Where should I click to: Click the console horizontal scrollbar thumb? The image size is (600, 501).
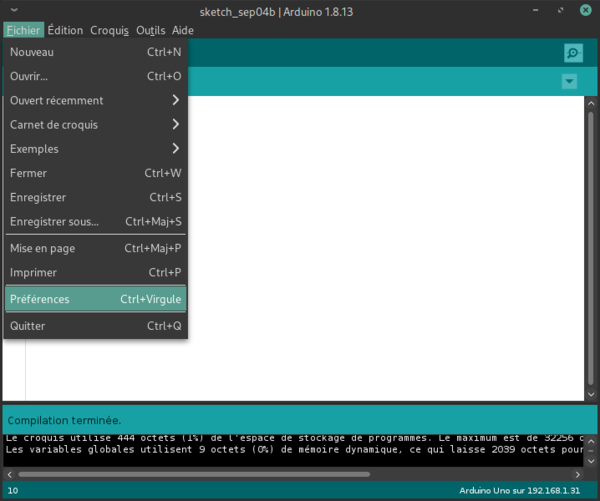[x=194, y=475]
